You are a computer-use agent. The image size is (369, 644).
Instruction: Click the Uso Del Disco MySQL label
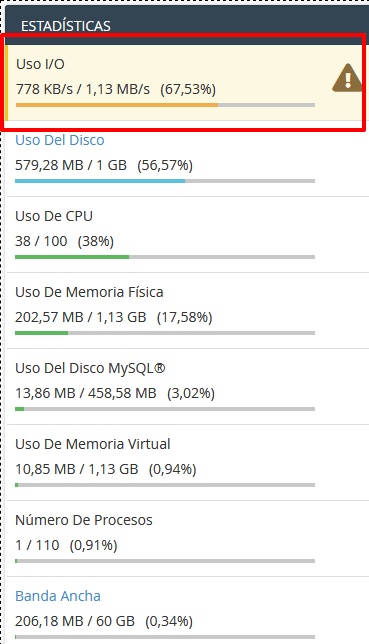[x=90, y=368]
